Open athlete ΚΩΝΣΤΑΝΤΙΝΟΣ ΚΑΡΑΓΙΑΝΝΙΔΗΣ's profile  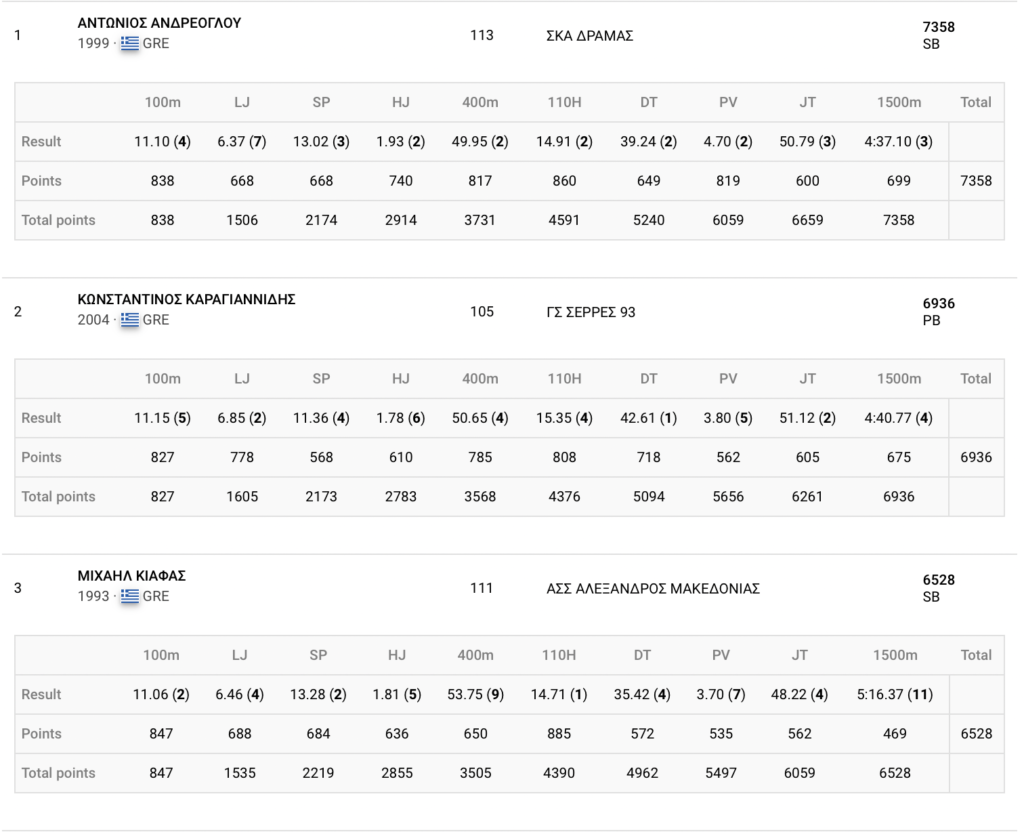(x=186, y=299)
